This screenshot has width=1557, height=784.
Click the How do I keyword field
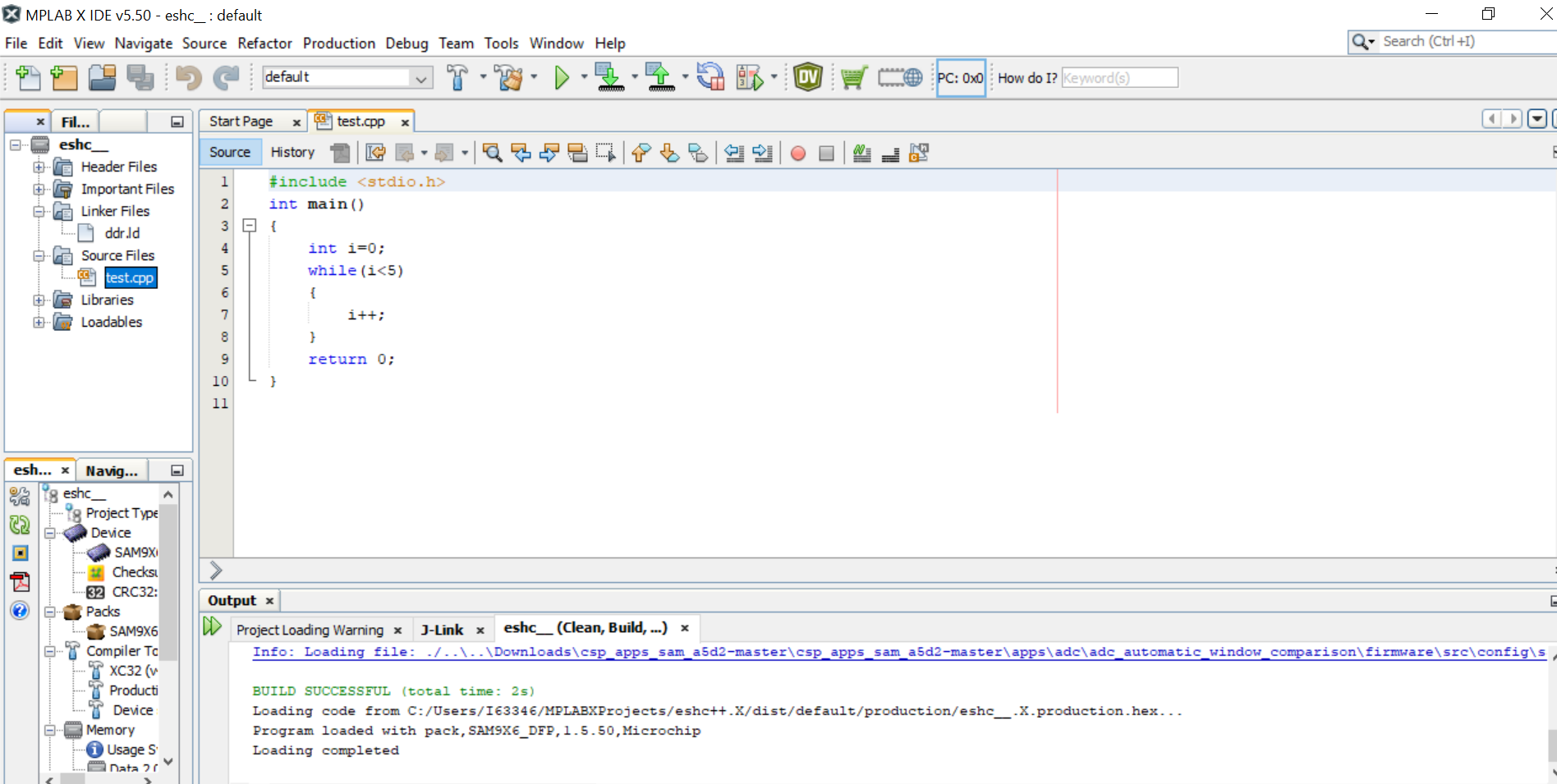[1119, 78]
